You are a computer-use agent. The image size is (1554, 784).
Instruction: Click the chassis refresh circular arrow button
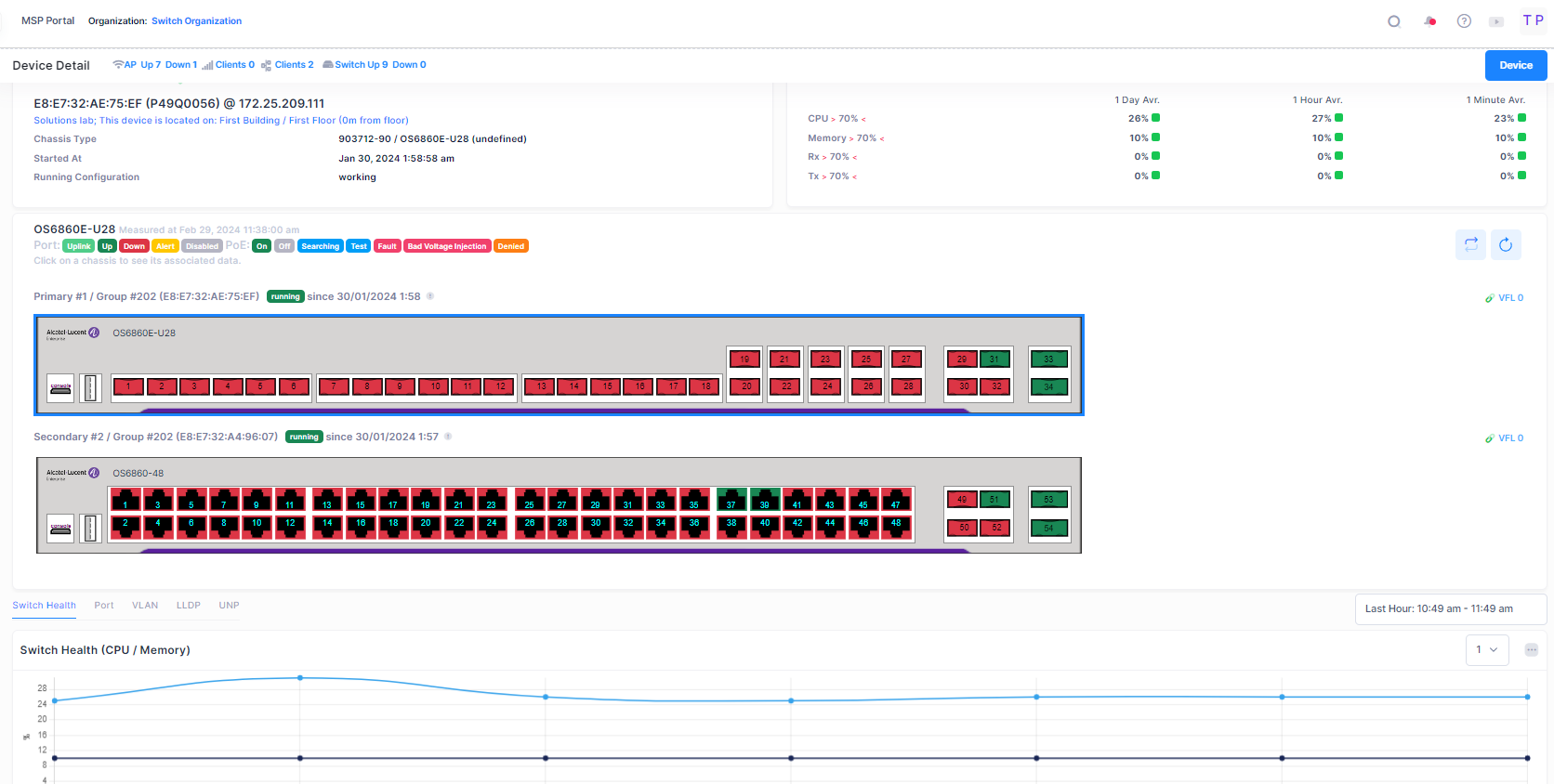(x=1506, y=244)
